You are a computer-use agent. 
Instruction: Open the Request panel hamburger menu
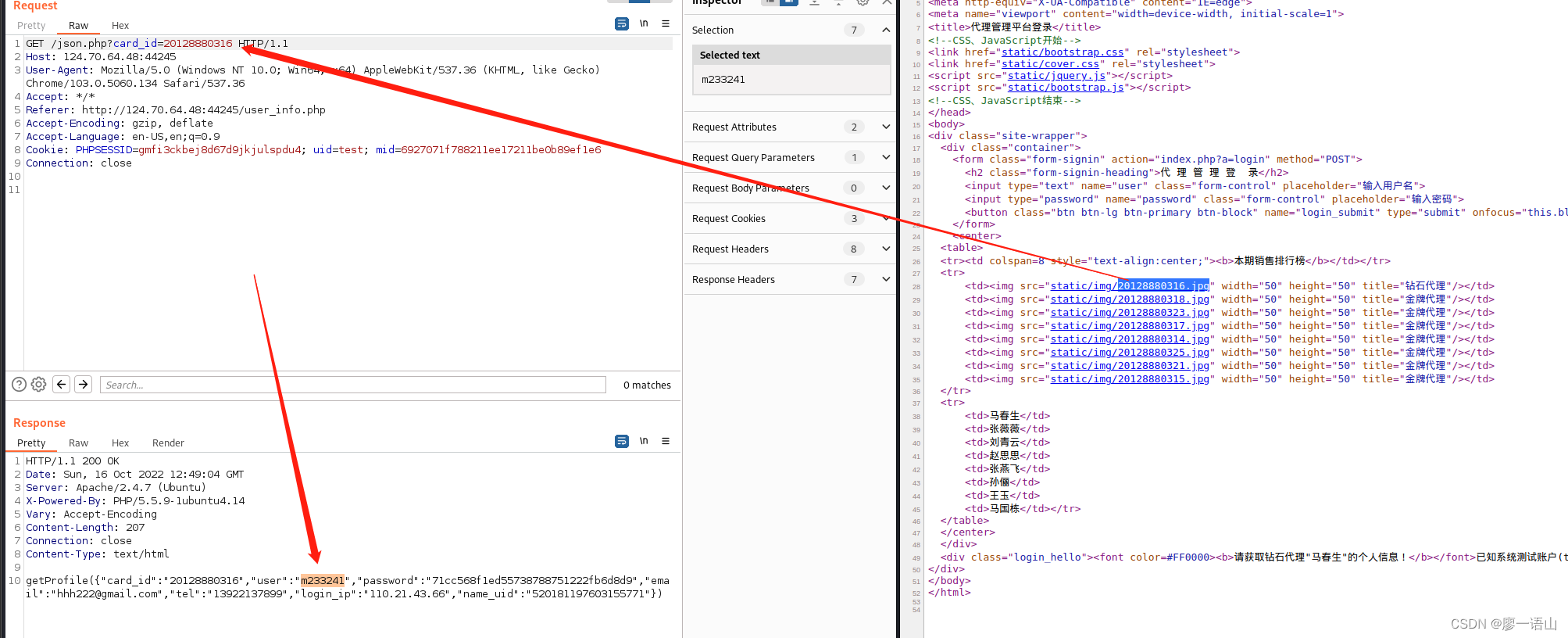(x=666, y=23)
